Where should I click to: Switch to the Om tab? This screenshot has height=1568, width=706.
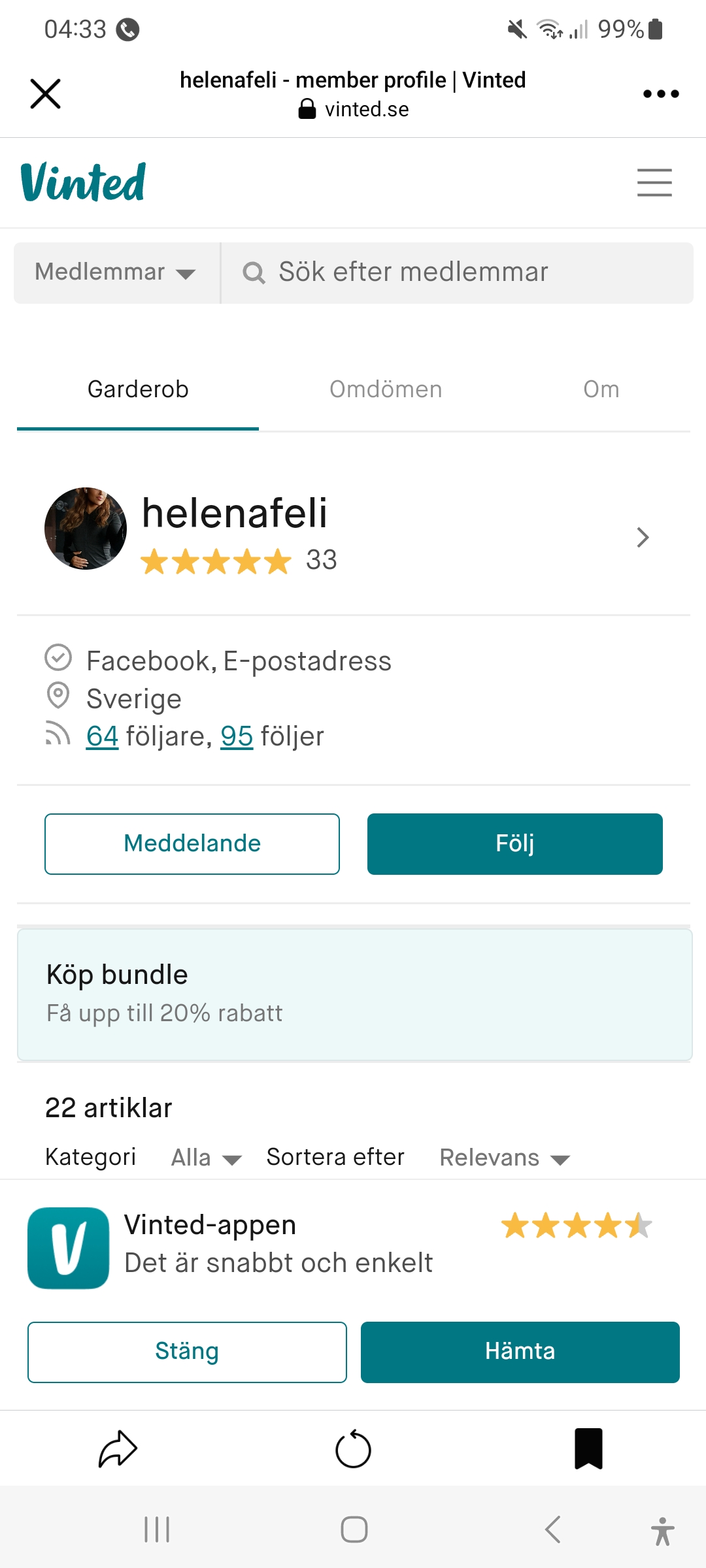coord(601,389)
